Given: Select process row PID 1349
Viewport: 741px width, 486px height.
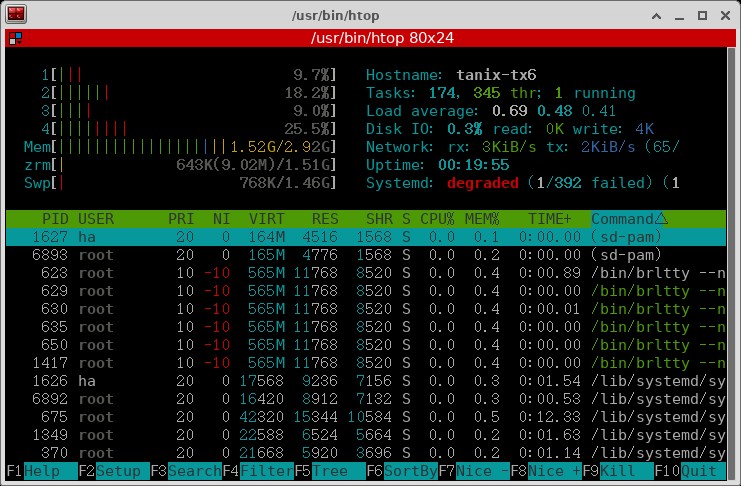Looking at the screenshot, I should click(x=366, y=434).
